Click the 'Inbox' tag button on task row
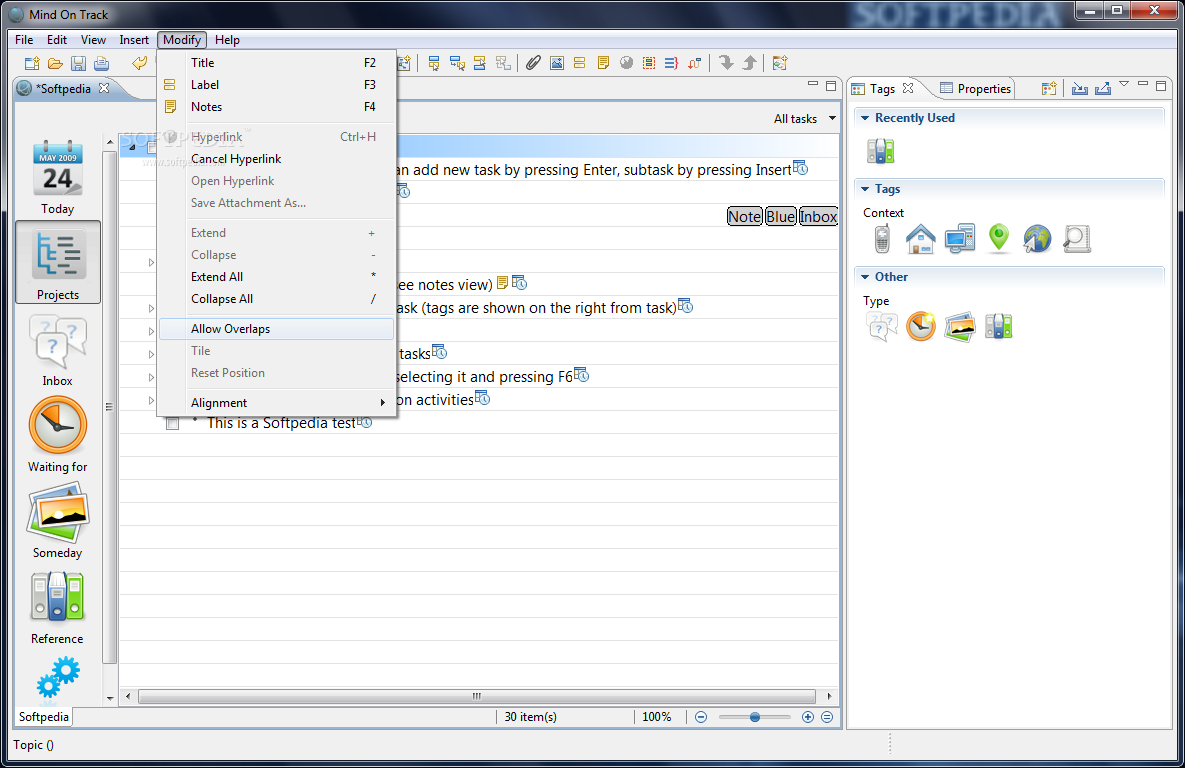This screenshot has width=1185, height=768. click(x=818, y=217)
